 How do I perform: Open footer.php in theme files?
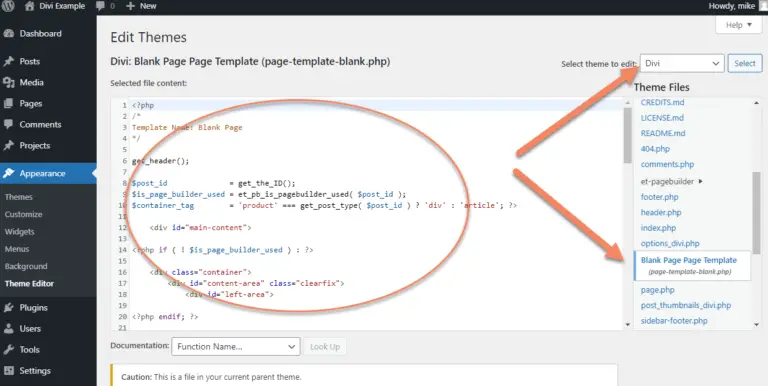click(x=659, y=197)
